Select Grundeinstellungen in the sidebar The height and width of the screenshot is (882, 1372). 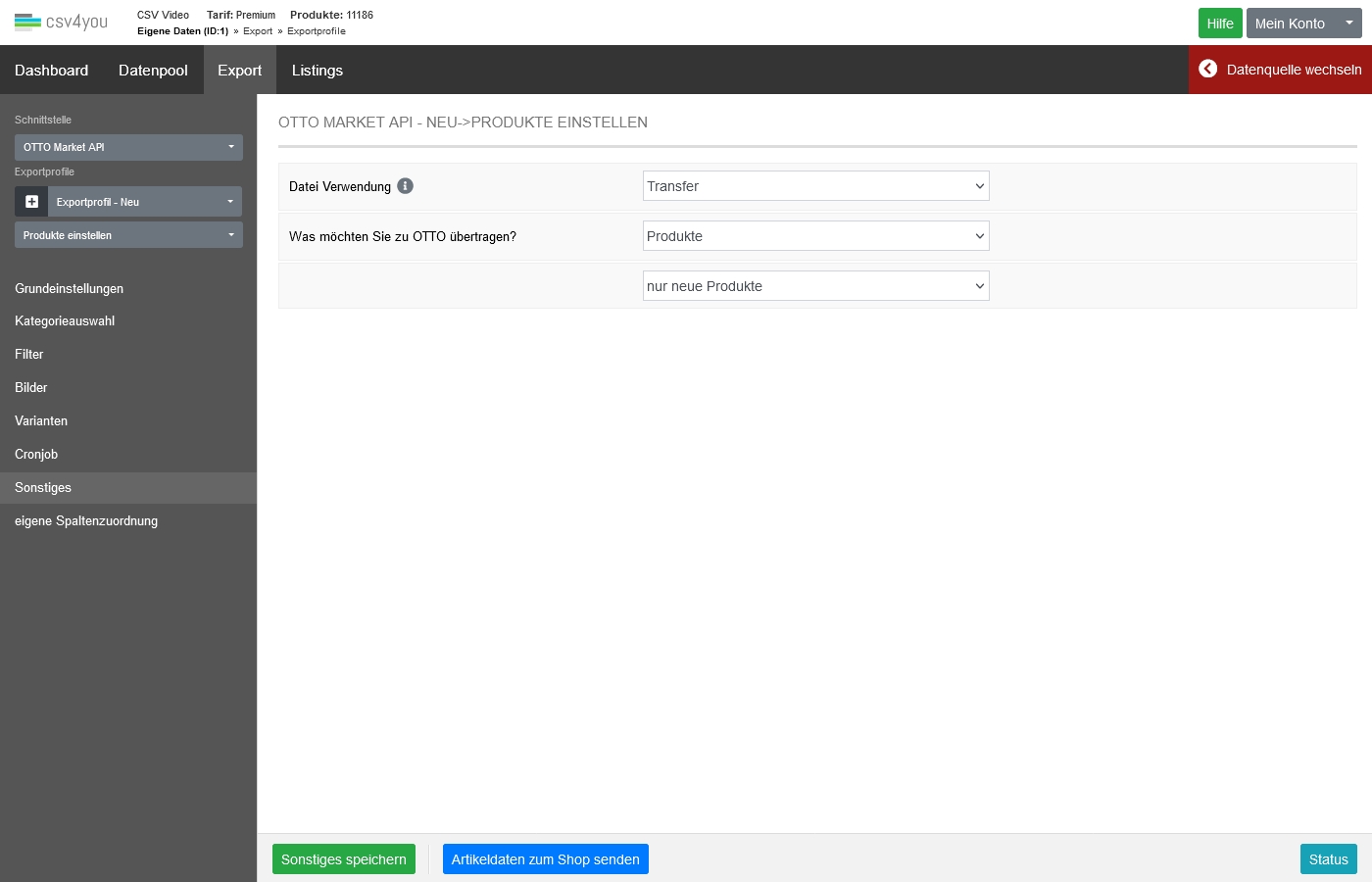click(69, 289)
